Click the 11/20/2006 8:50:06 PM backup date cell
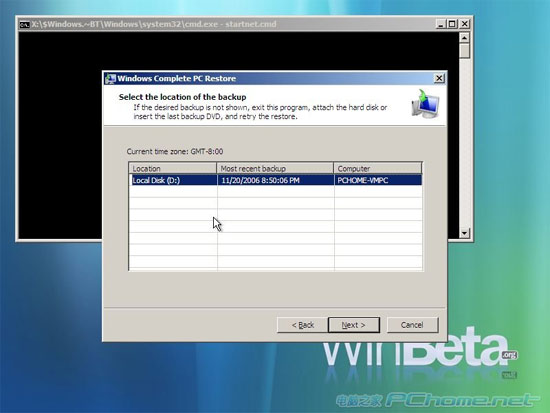 (260, 180)
